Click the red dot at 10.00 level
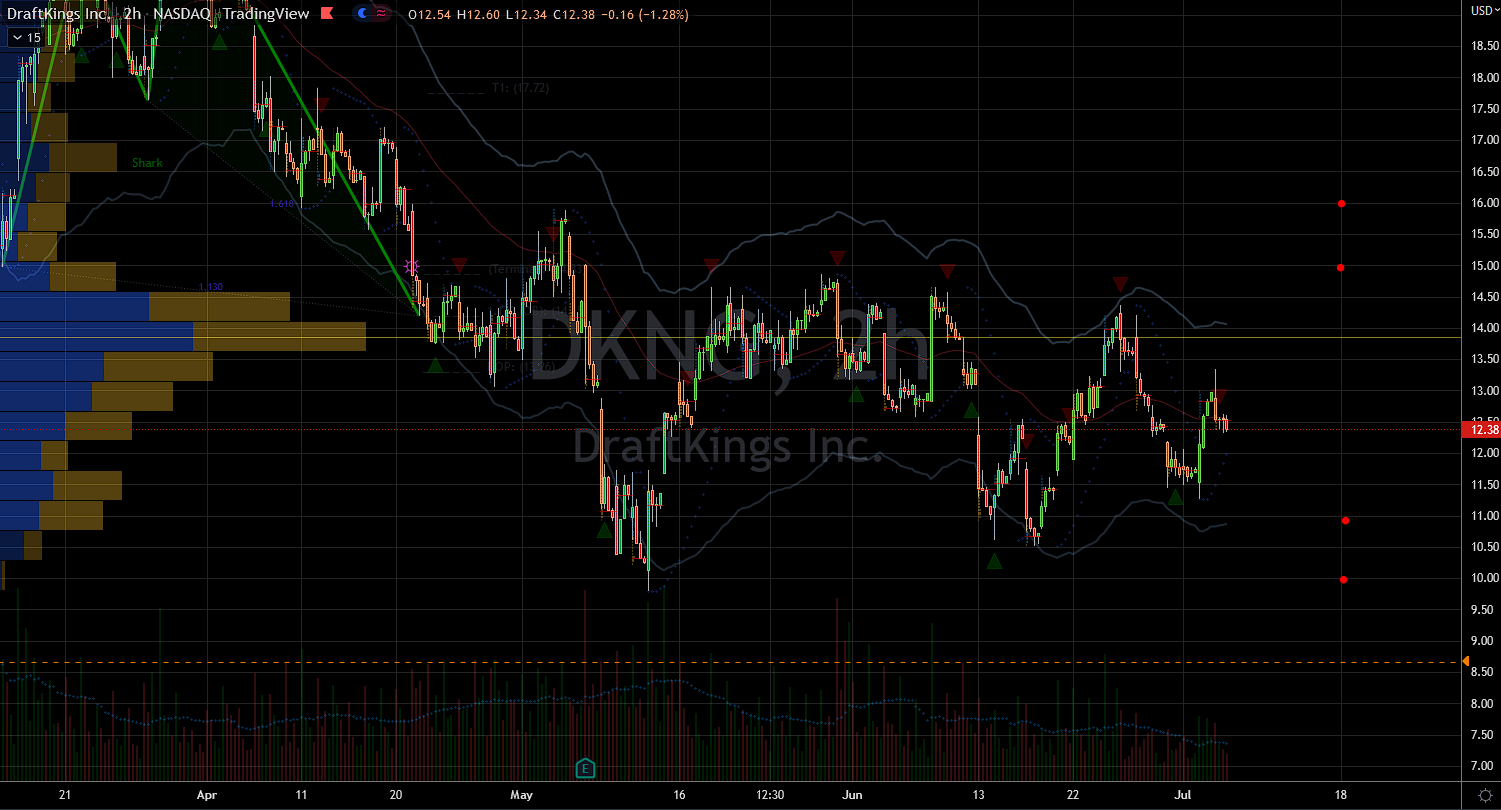Screen dimensions: 1501x810 pos(1344,579)
